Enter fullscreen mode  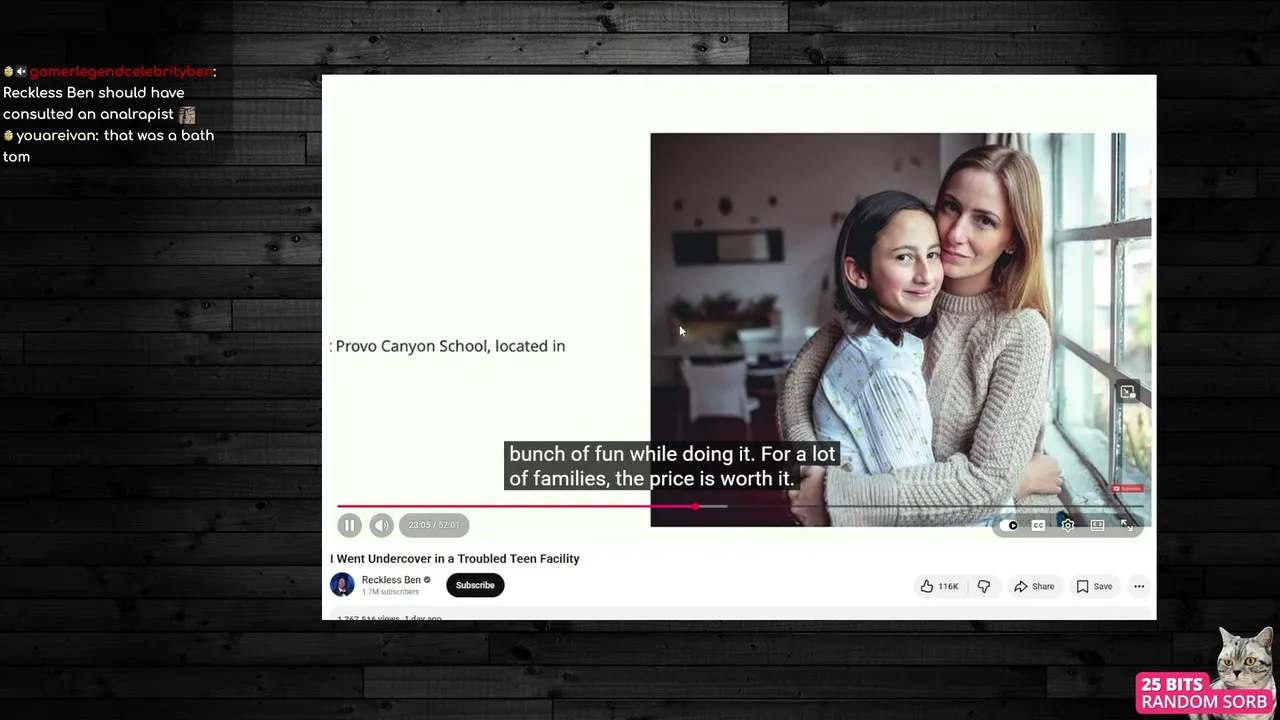click(x=1127, y=525)
